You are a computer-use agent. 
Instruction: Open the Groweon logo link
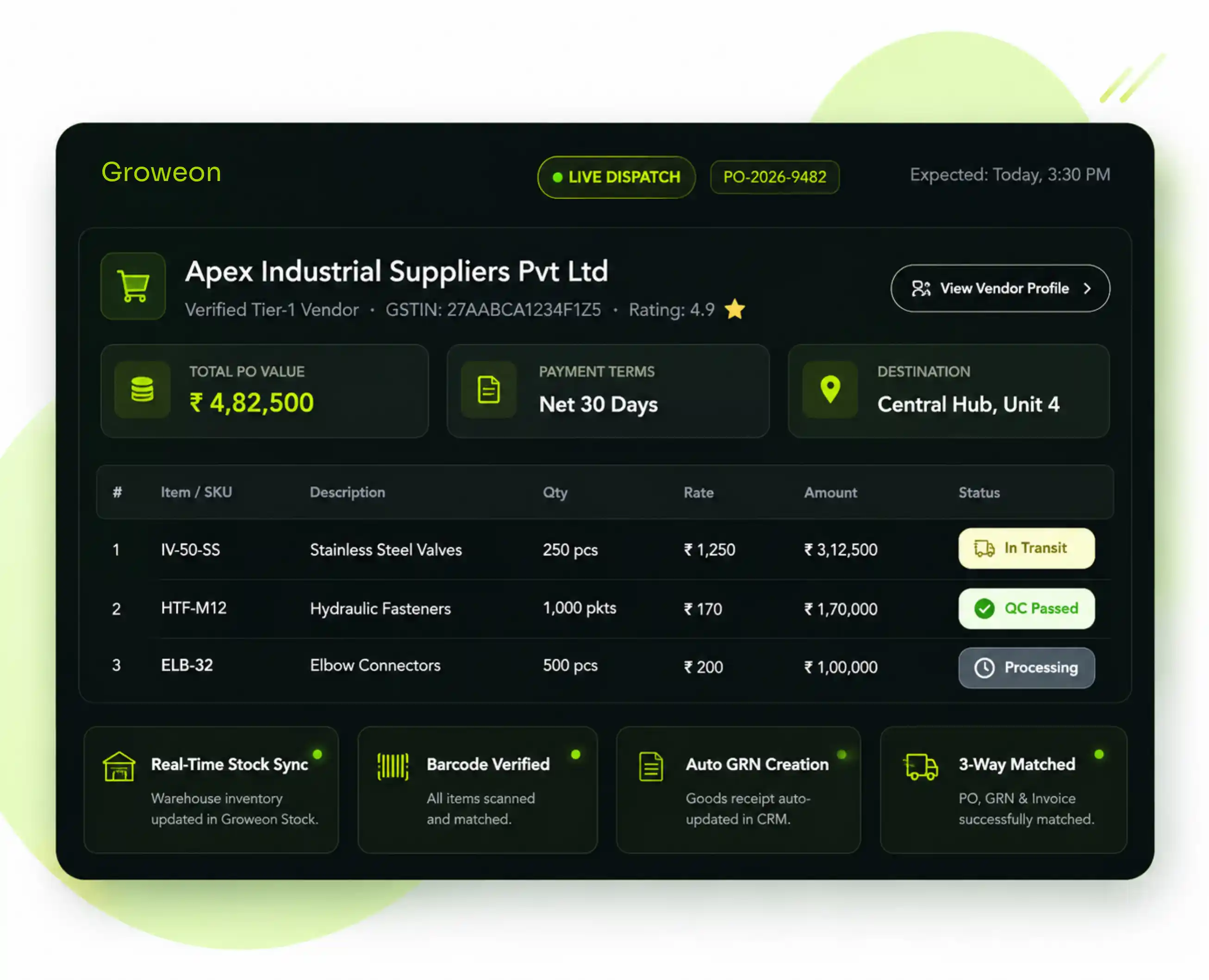coord(162,172)
